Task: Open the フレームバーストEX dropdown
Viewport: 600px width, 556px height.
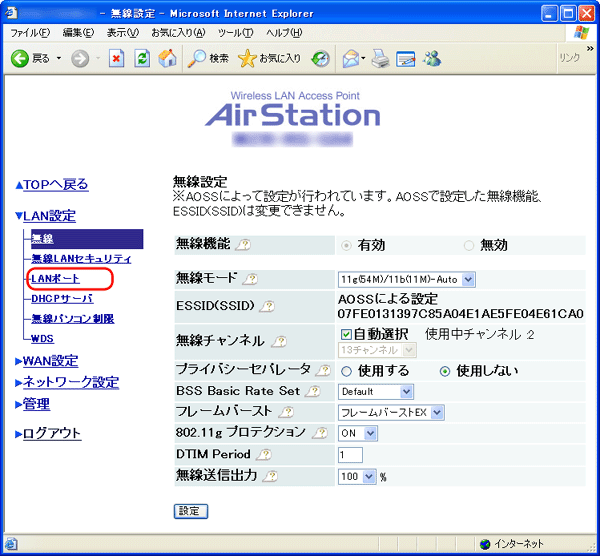Action: click(x=391, y=413)
